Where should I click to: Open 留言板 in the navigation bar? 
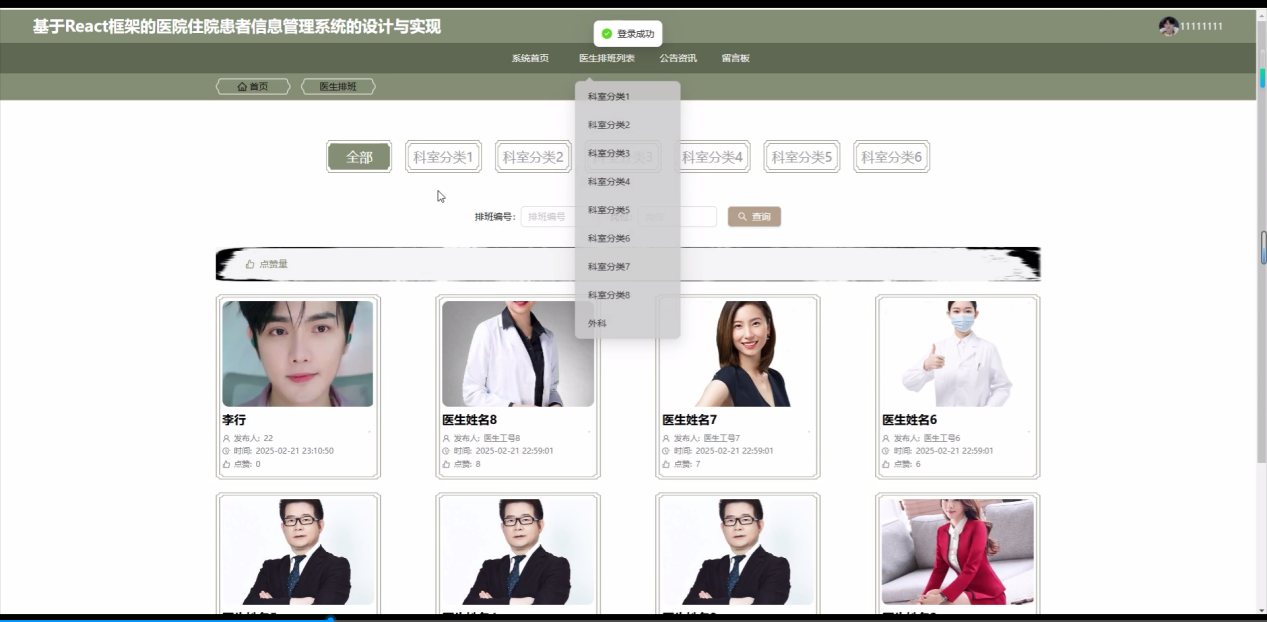736,58
